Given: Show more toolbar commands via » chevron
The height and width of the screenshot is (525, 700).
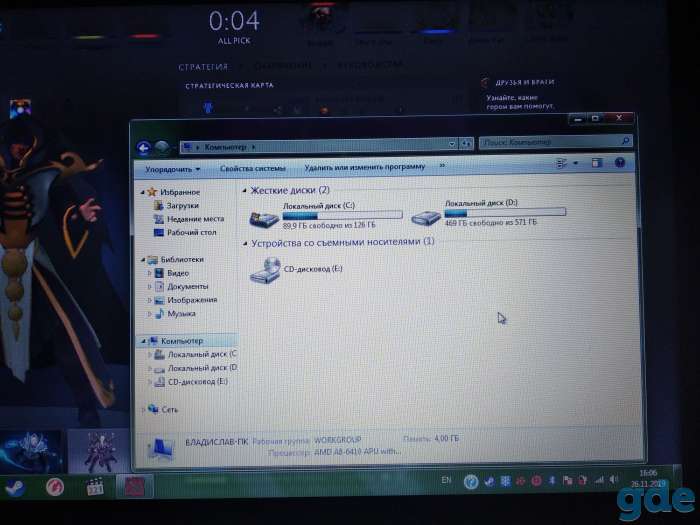Looking at the screenshot, I should tap(442, 166).
